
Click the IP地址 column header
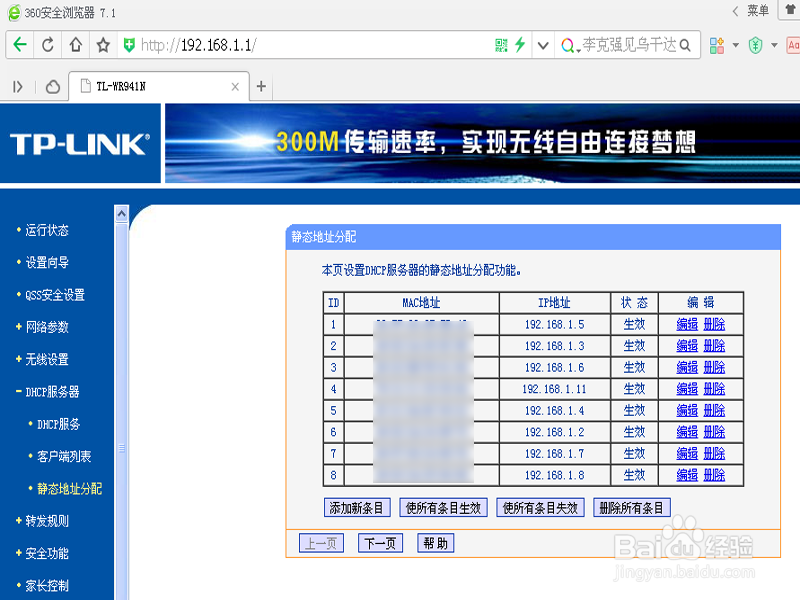pyautogui.click(x=555, y=303)
